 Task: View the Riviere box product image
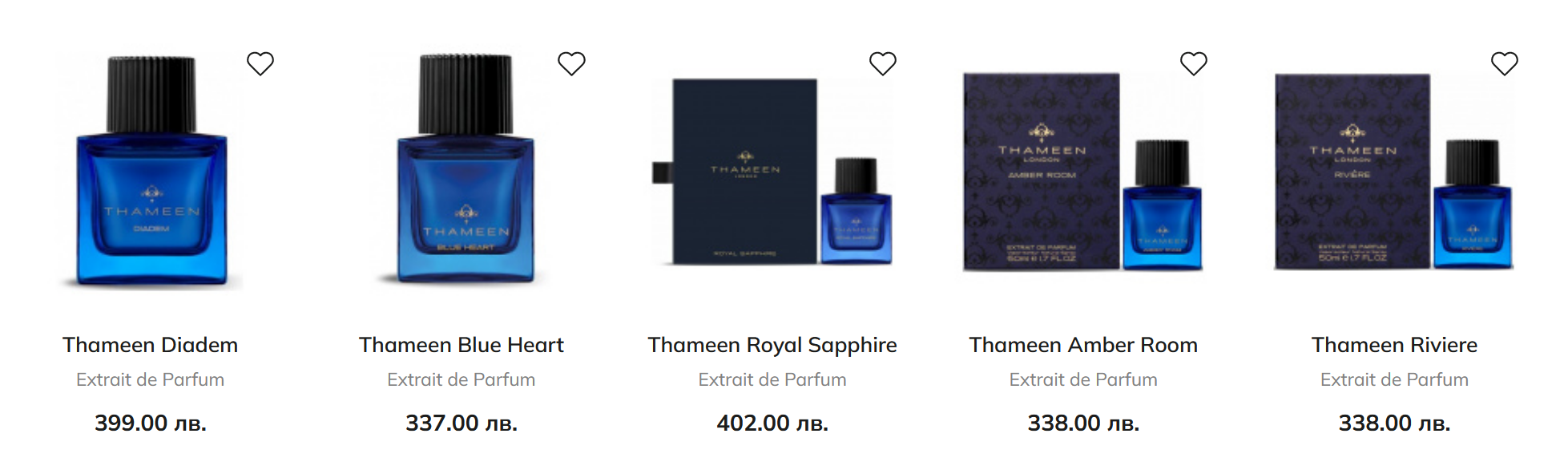point(1394,171)
